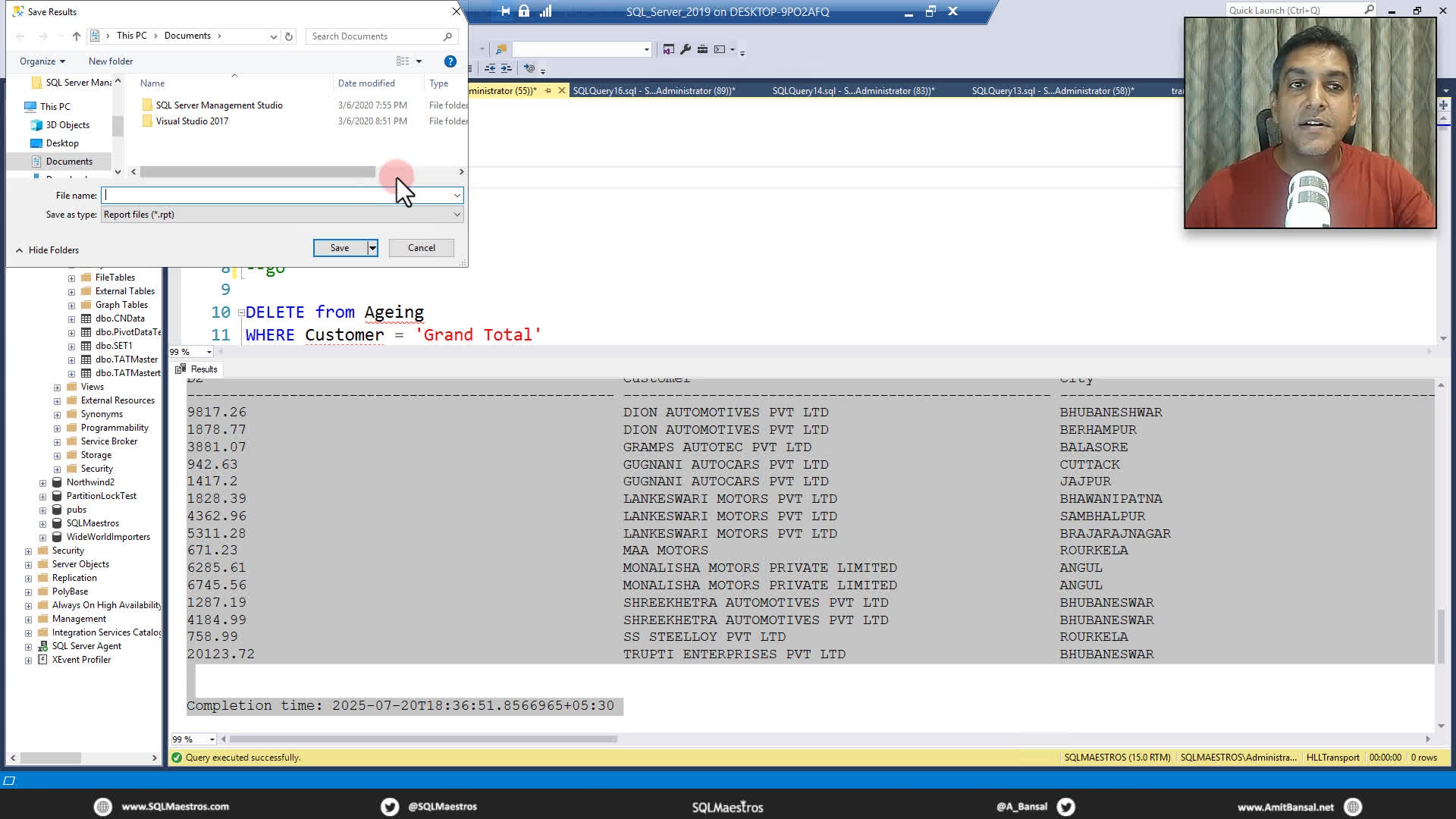Open the change view options dropdown

pos(419,61)
